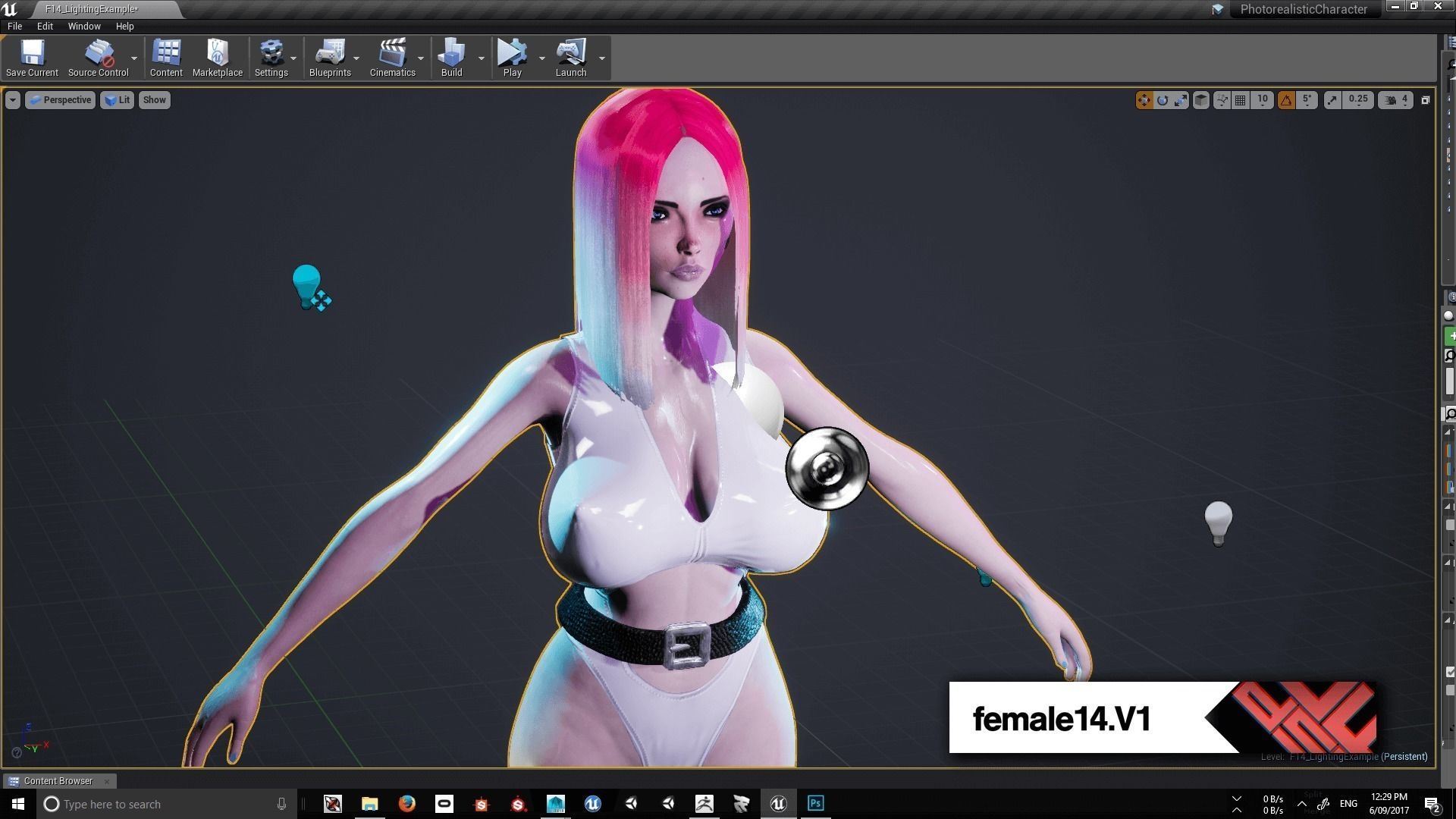
Task: Select the rotate gizmo mode icon
Action: 1163,100
